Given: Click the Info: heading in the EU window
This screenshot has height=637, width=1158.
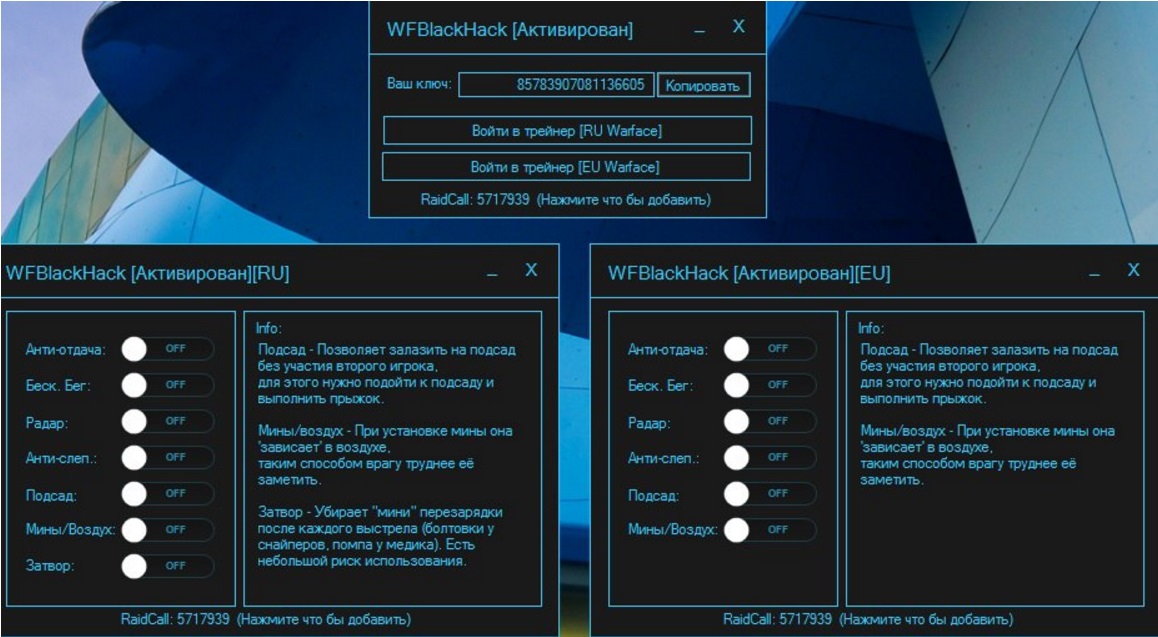Looking at the screenshot, I should (871, 328).
